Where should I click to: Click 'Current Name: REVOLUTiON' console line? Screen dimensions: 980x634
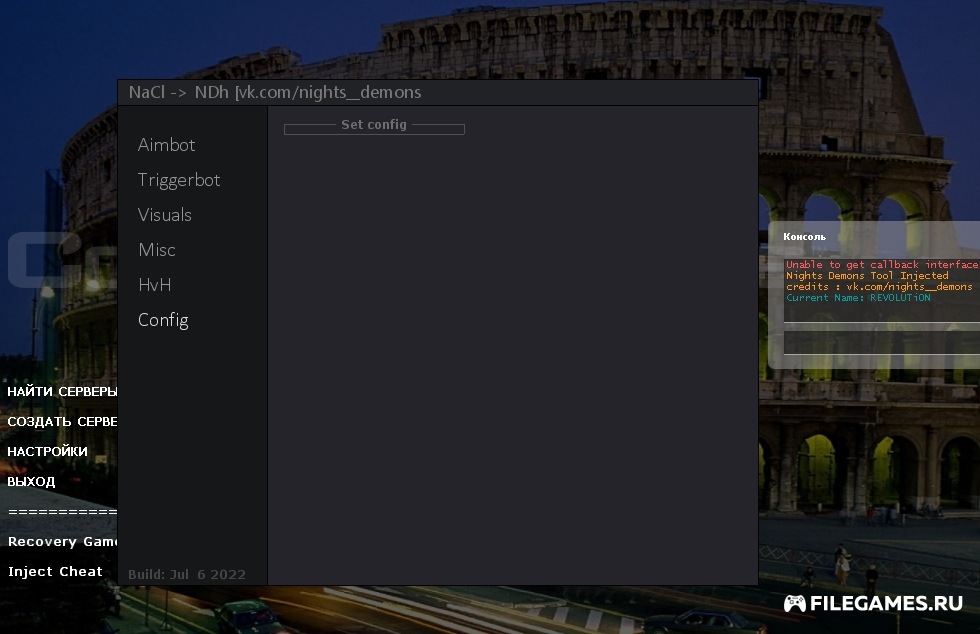point(858,298)
